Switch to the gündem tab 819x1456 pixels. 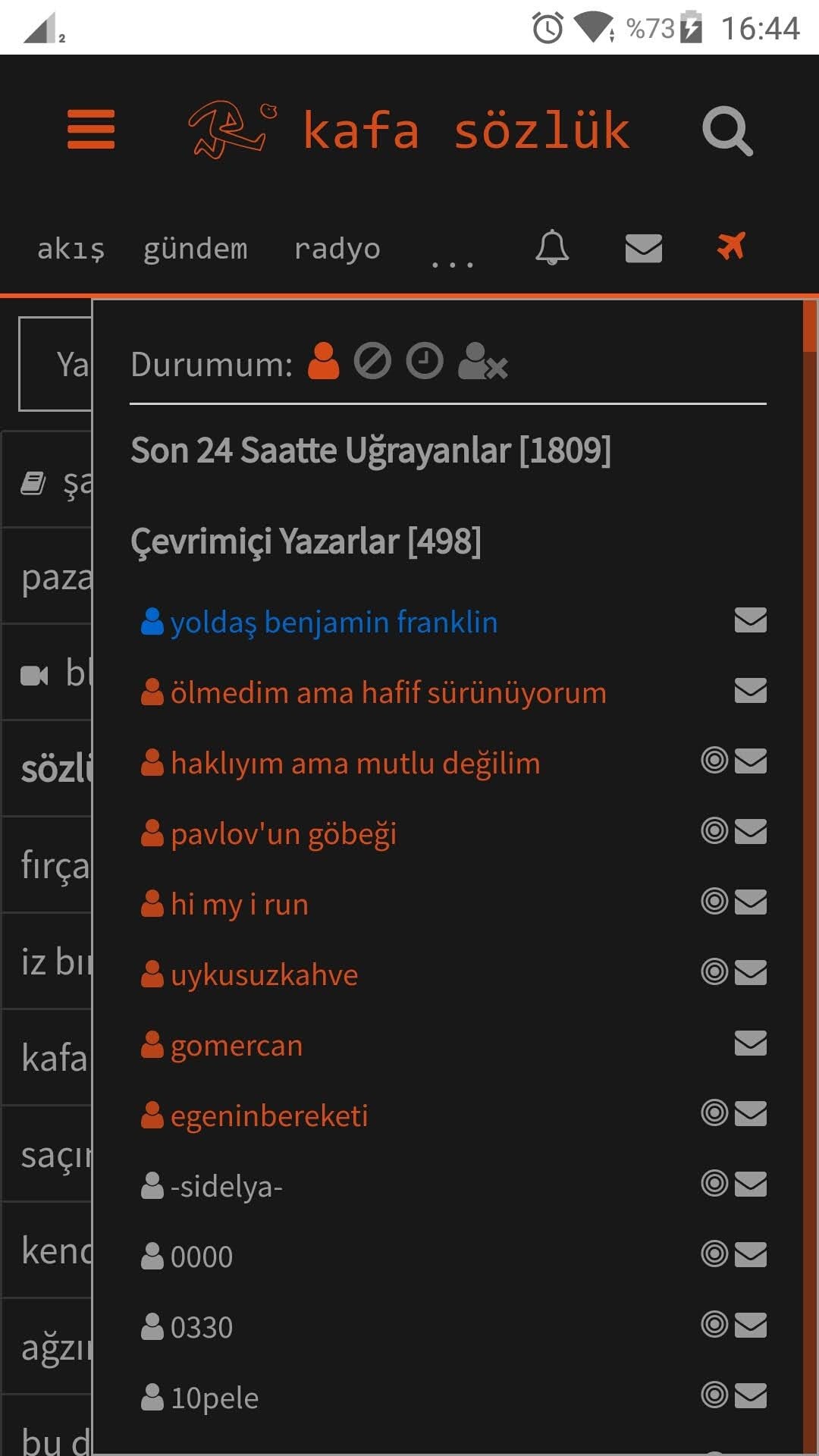[x=196, y=249]
